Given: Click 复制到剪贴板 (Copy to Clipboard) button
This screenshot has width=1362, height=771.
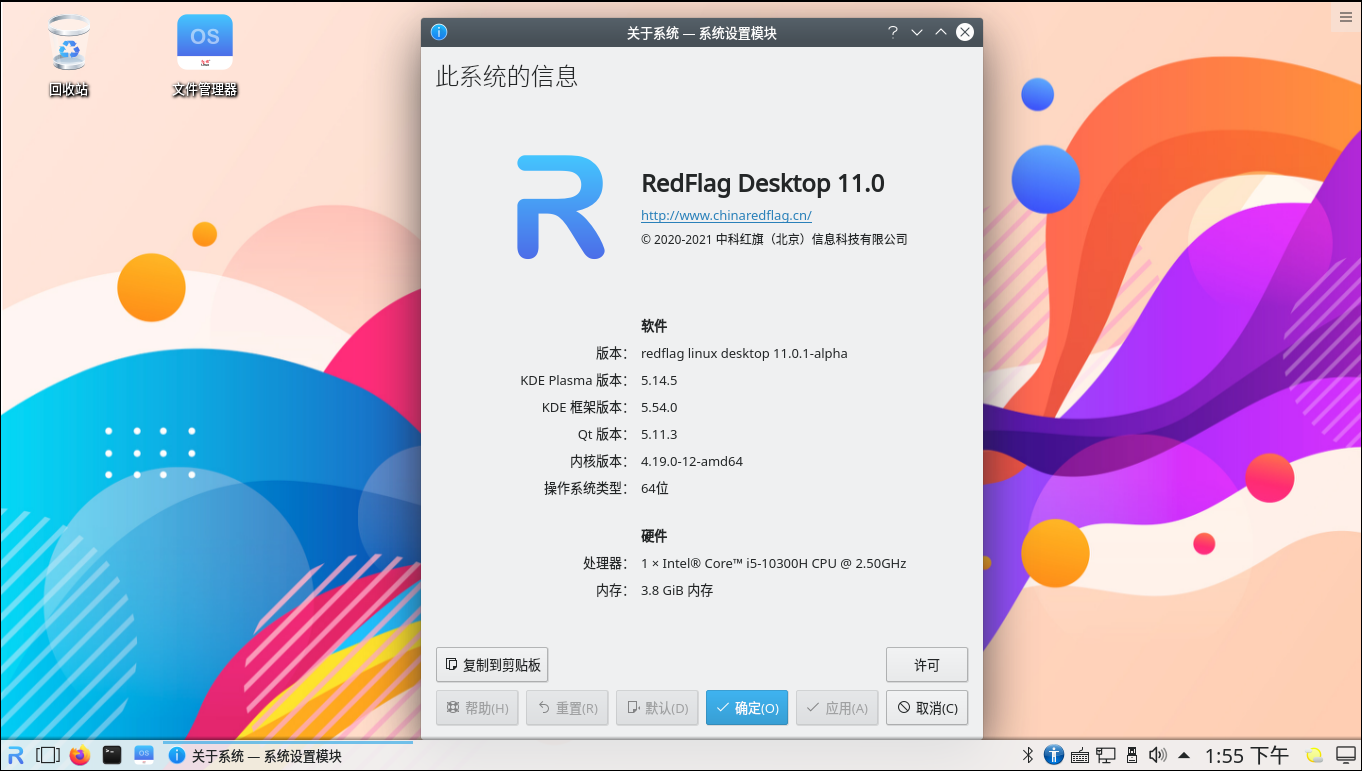Looking at the screenshot, I should 492,665.
